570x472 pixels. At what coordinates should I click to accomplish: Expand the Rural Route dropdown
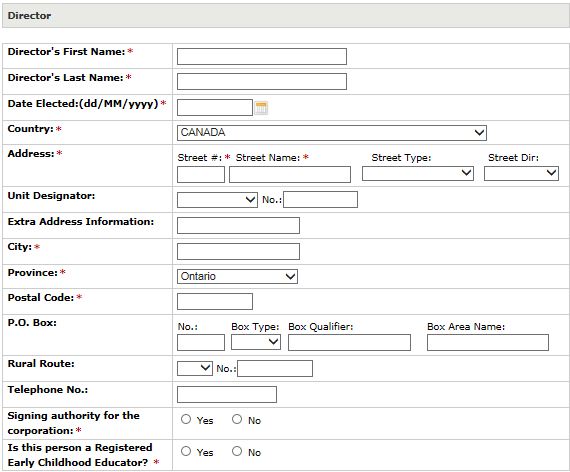click(x=195, y=368)
